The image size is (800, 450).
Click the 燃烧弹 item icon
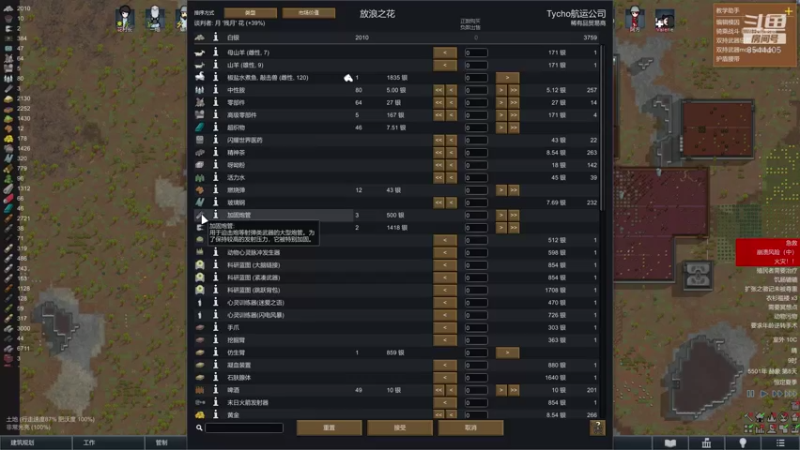coord(199,190)
